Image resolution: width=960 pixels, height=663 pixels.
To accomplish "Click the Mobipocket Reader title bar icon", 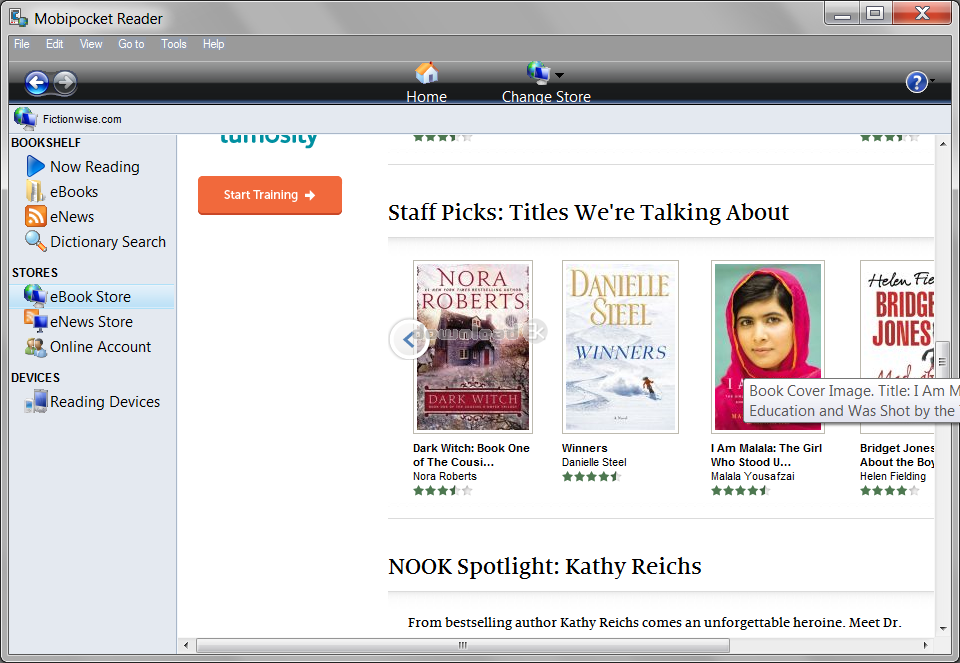I will (x=18, y=17).
